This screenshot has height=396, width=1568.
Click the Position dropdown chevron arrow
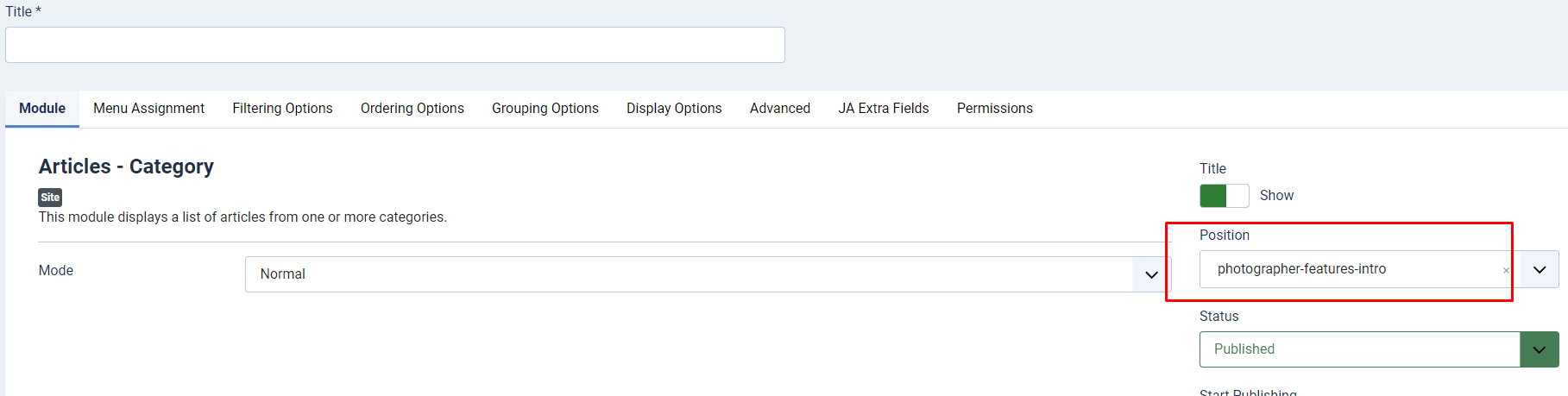1540,270
